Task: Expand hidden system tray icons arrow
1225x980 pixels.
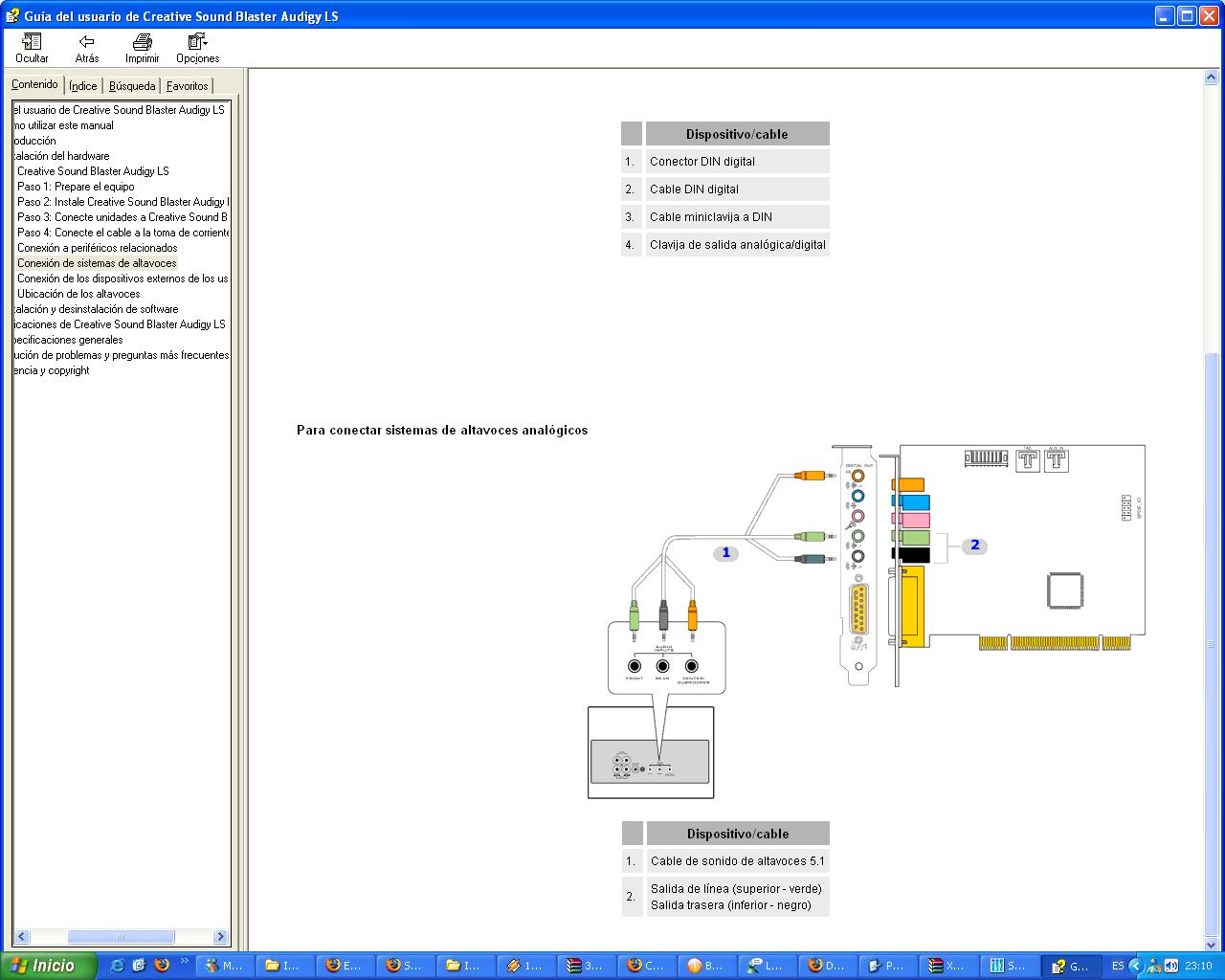Action: click(x=1136, y=966)
